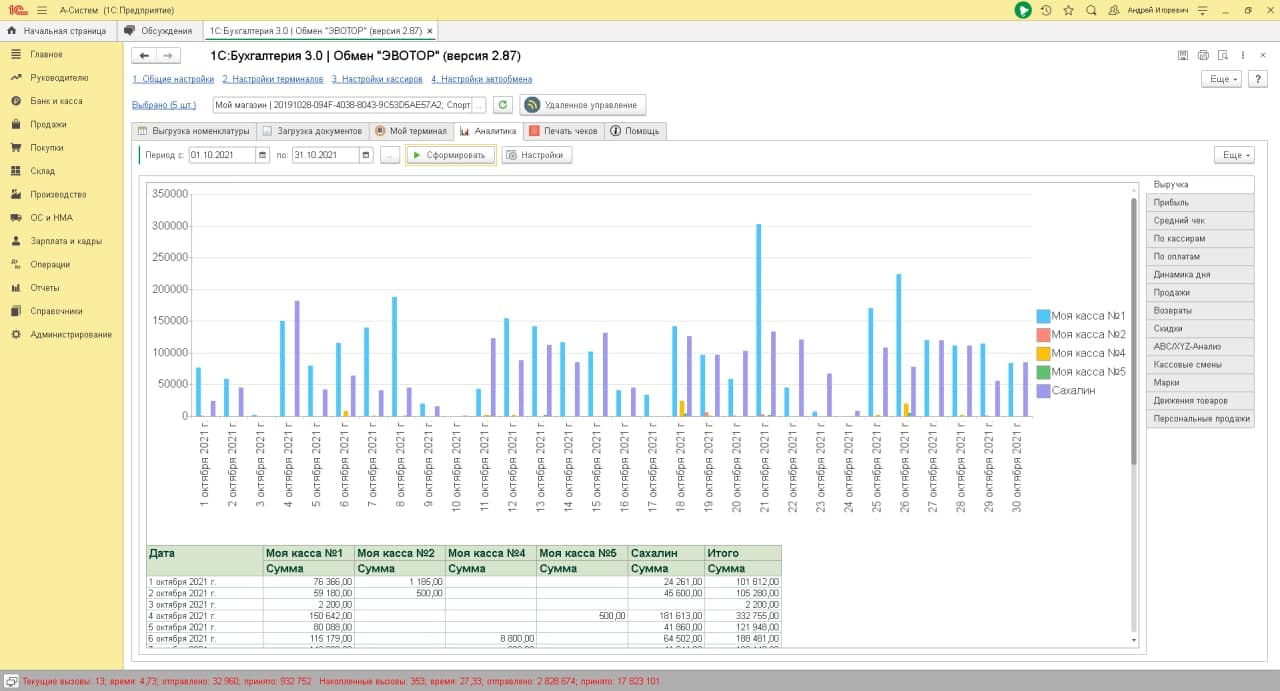Image resolution: width=1280 pixels, height=691 pixels.
Task: Select the ABC/XYZ-Анализ report tab
Action: point(1200,347)
